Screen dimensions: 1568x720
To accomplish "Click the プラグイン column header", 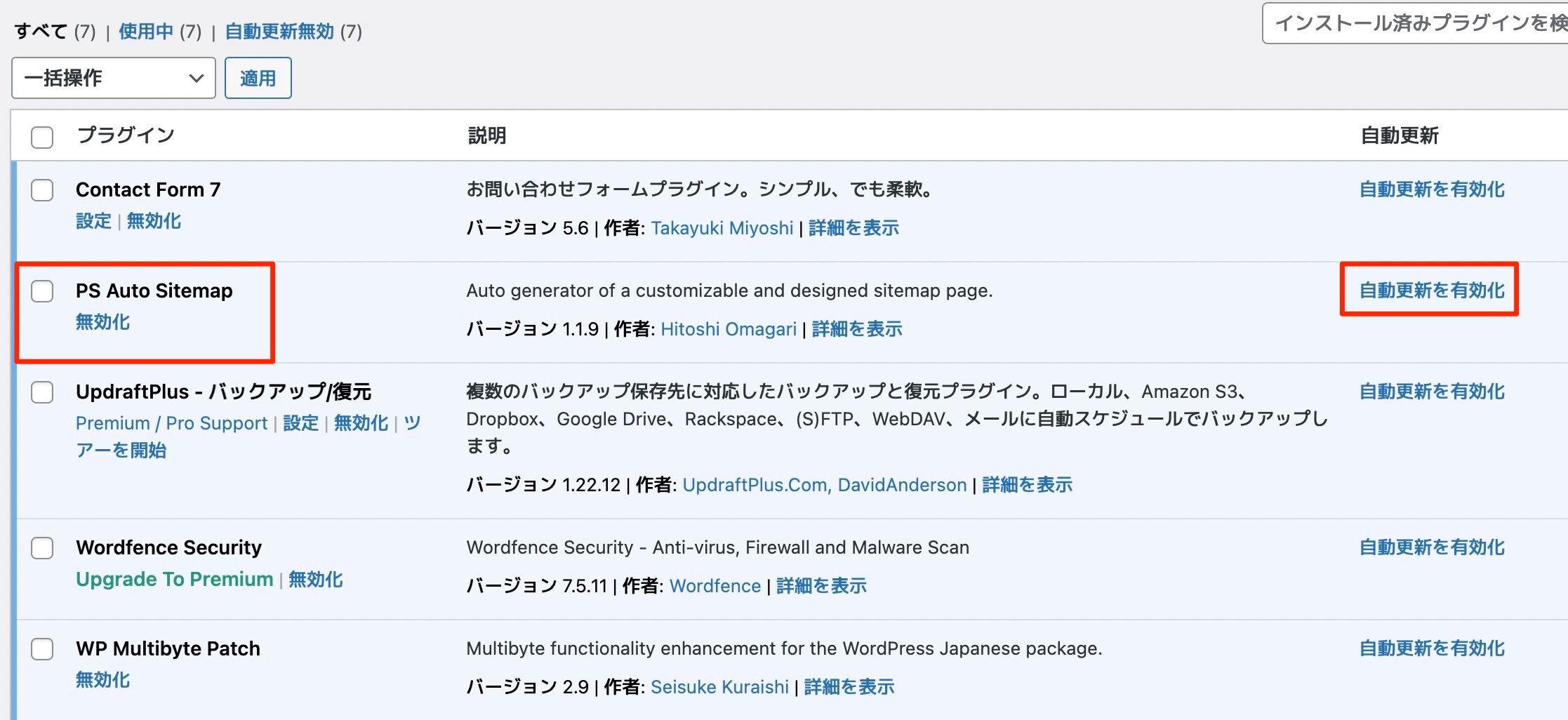I will [125, 135].
